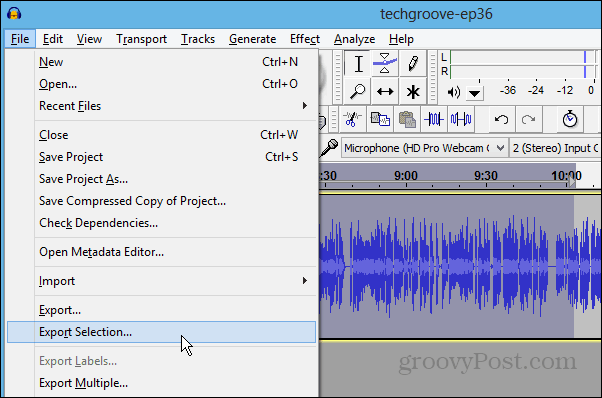This screenshot has width=602, height=398.
Task: Click the Trim audio icon
Action: click(x=434, y=119)
